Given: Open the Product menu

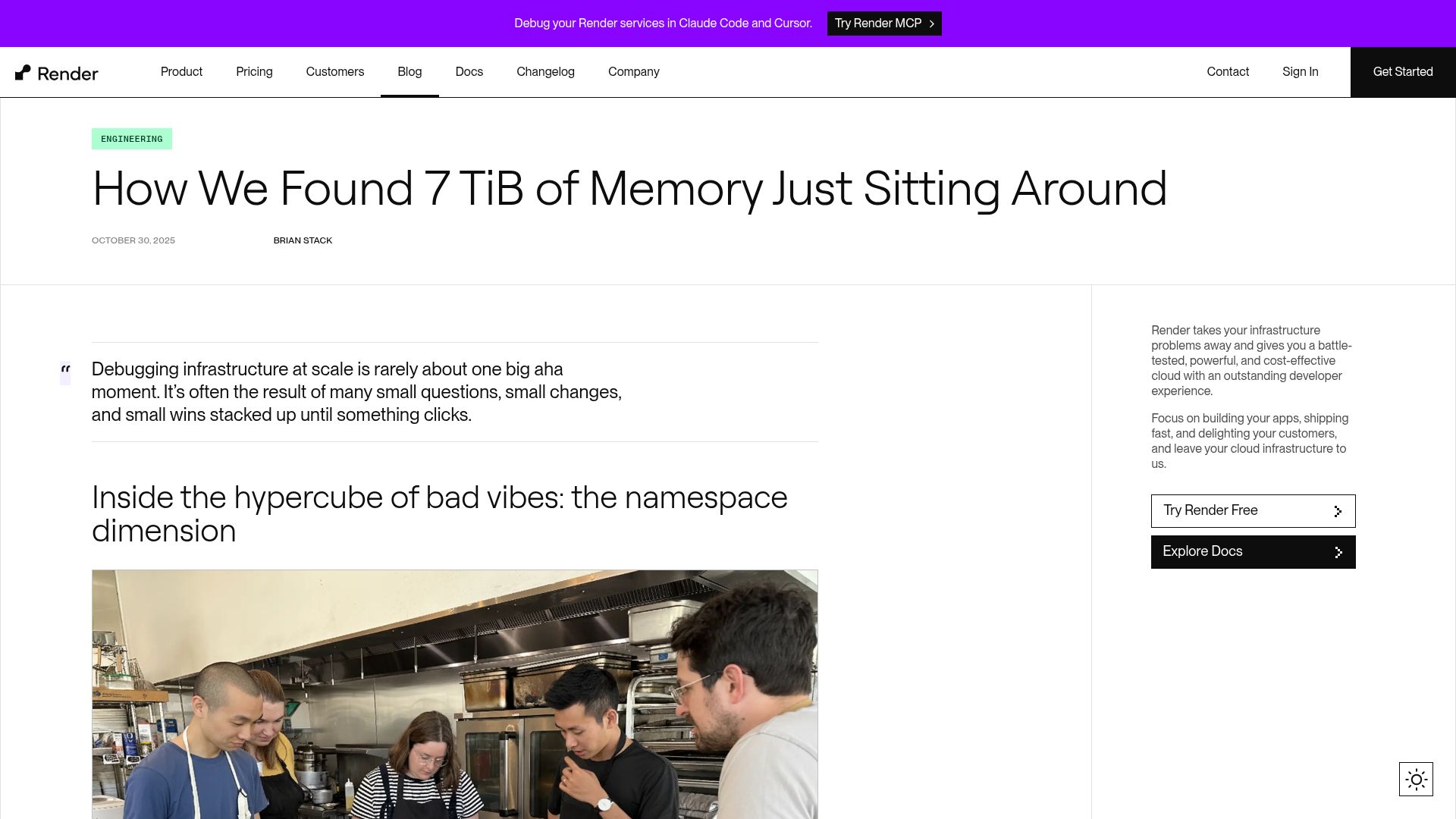Looking at the screenshot, I should 181,72.
